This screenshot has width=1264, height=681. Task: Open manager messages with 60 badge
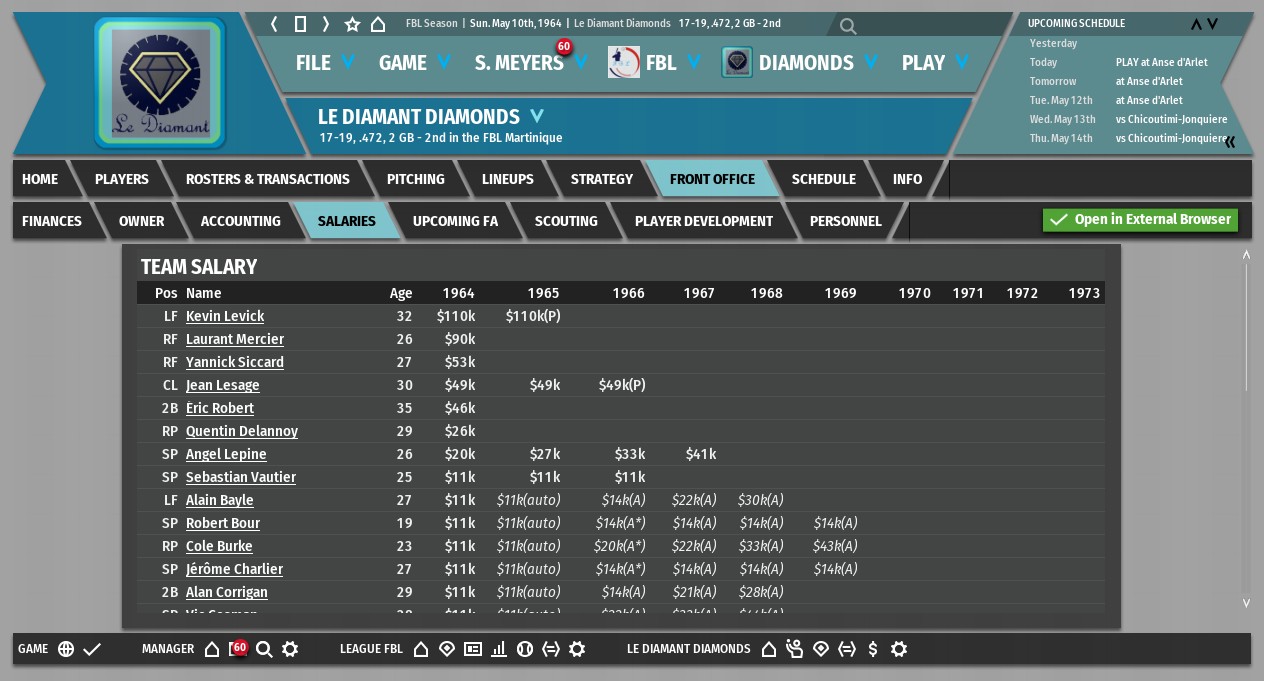point(238,649)
